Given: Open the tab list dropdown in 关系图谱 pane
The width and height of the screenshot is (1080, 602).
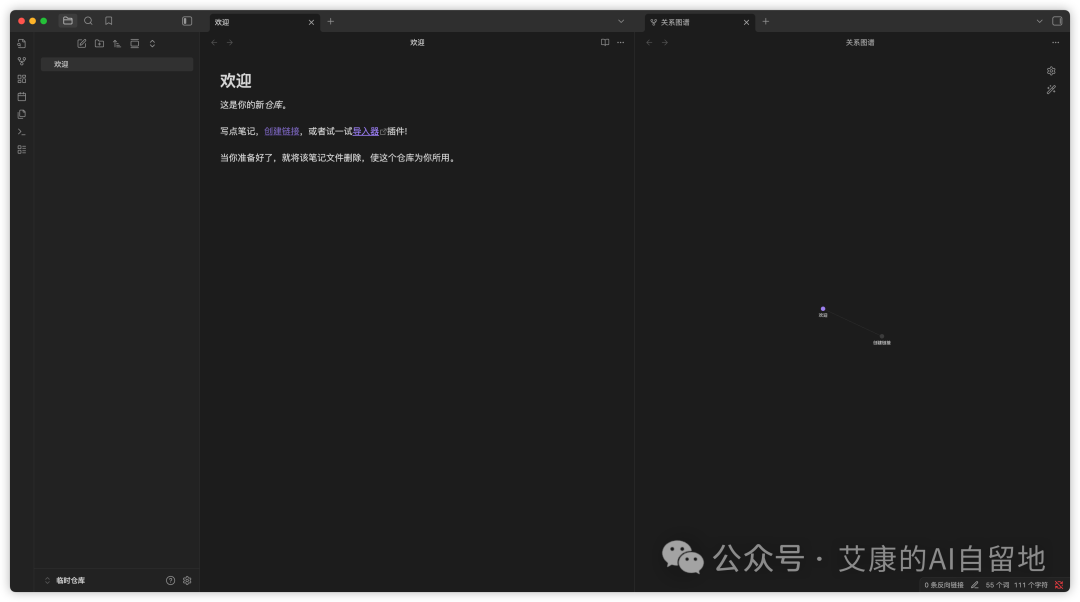Looking at the screenshot, I should pyautogui.click(x=1039, y=21).
